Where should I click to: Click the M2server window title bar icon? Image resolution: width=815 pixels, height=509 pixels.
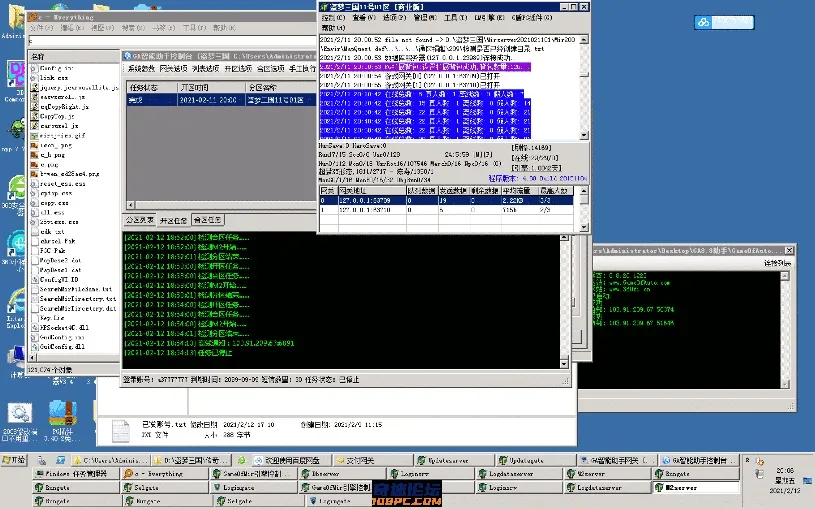click(x=324, y=7)
